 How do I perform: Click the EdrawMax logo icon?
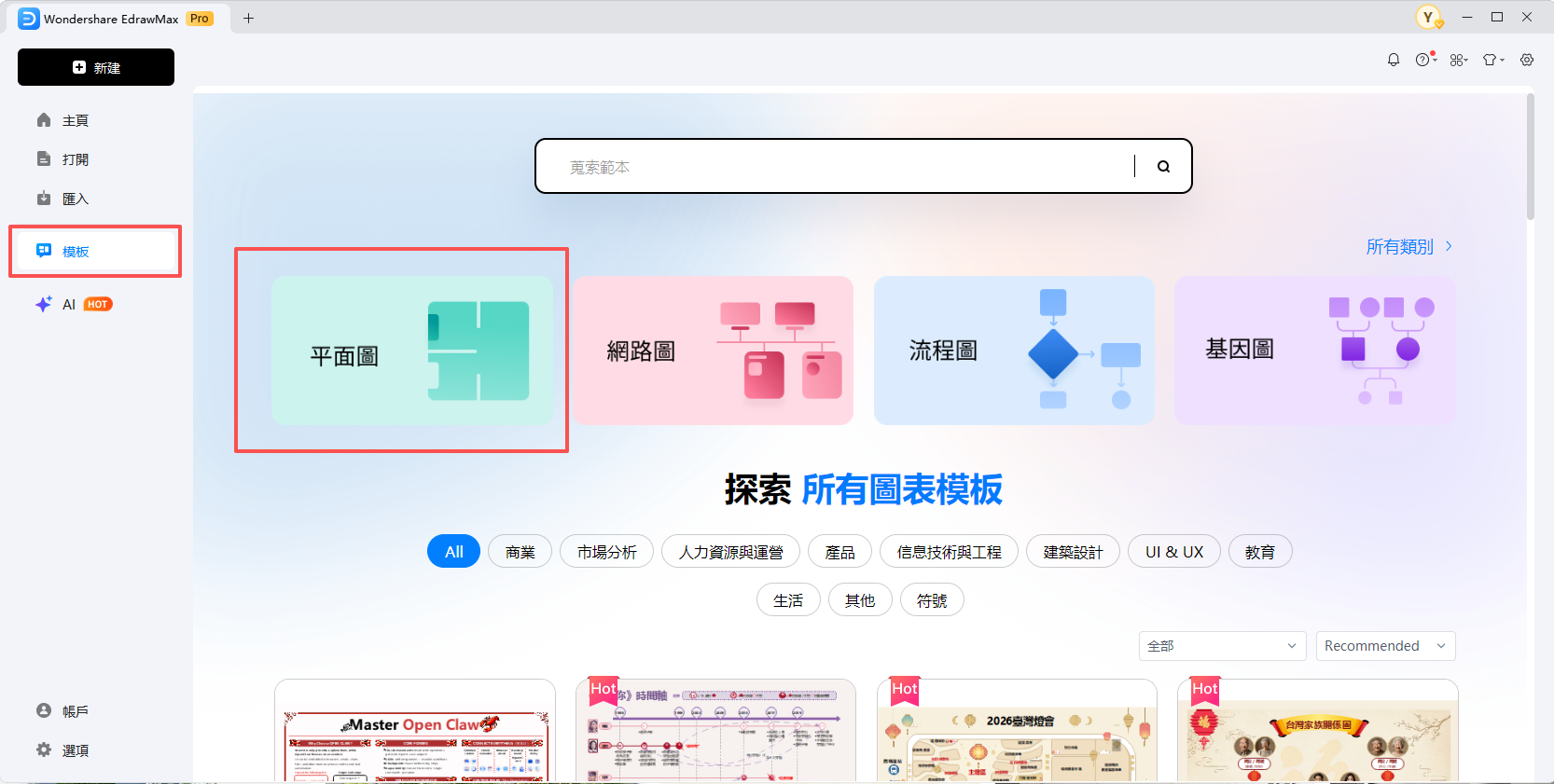point(29,18)
